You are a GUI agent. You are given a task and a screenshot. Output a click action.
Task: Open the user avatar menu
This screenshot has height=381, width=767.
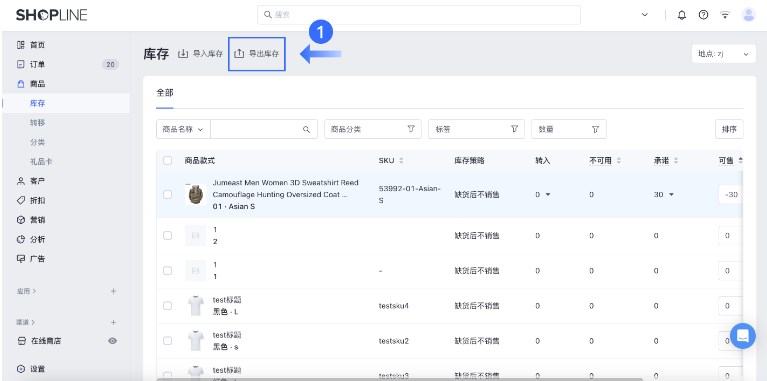[748, 15]
